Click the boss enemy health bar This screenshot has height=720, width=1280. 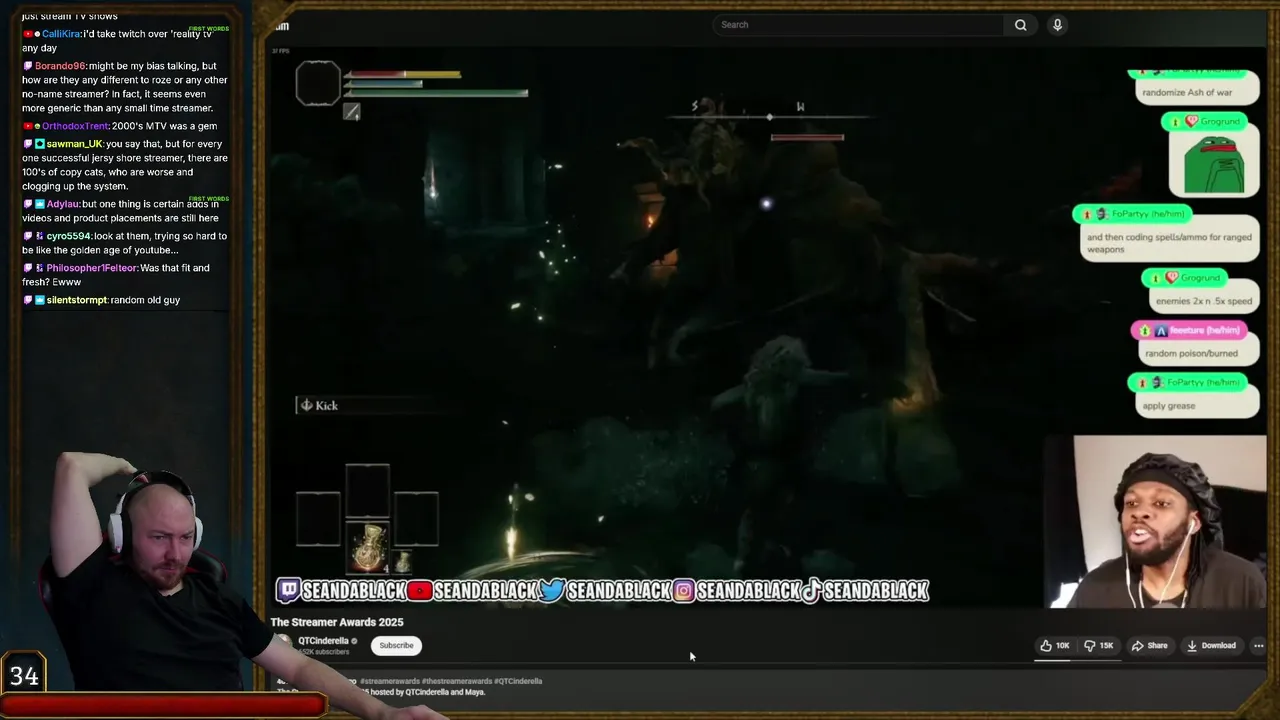(x=807, y=138)
